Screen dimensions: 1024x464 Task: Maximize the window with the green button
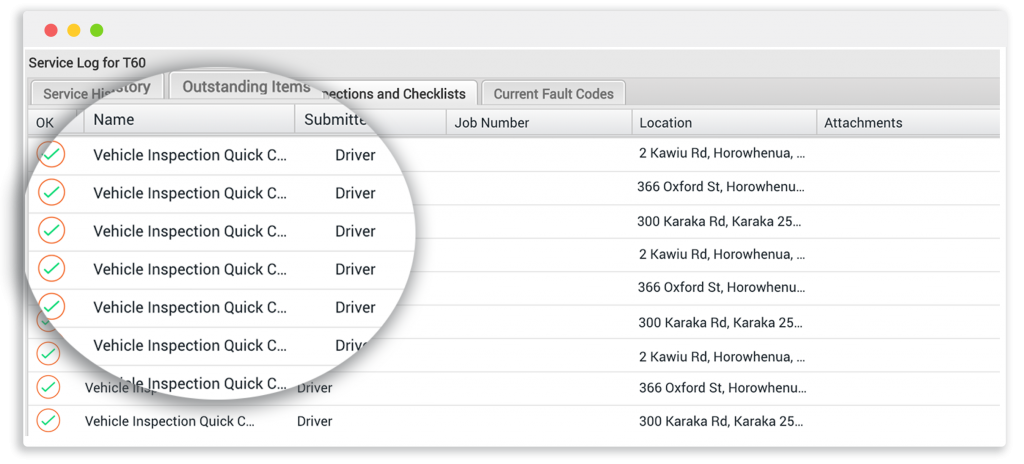point(97,30)
